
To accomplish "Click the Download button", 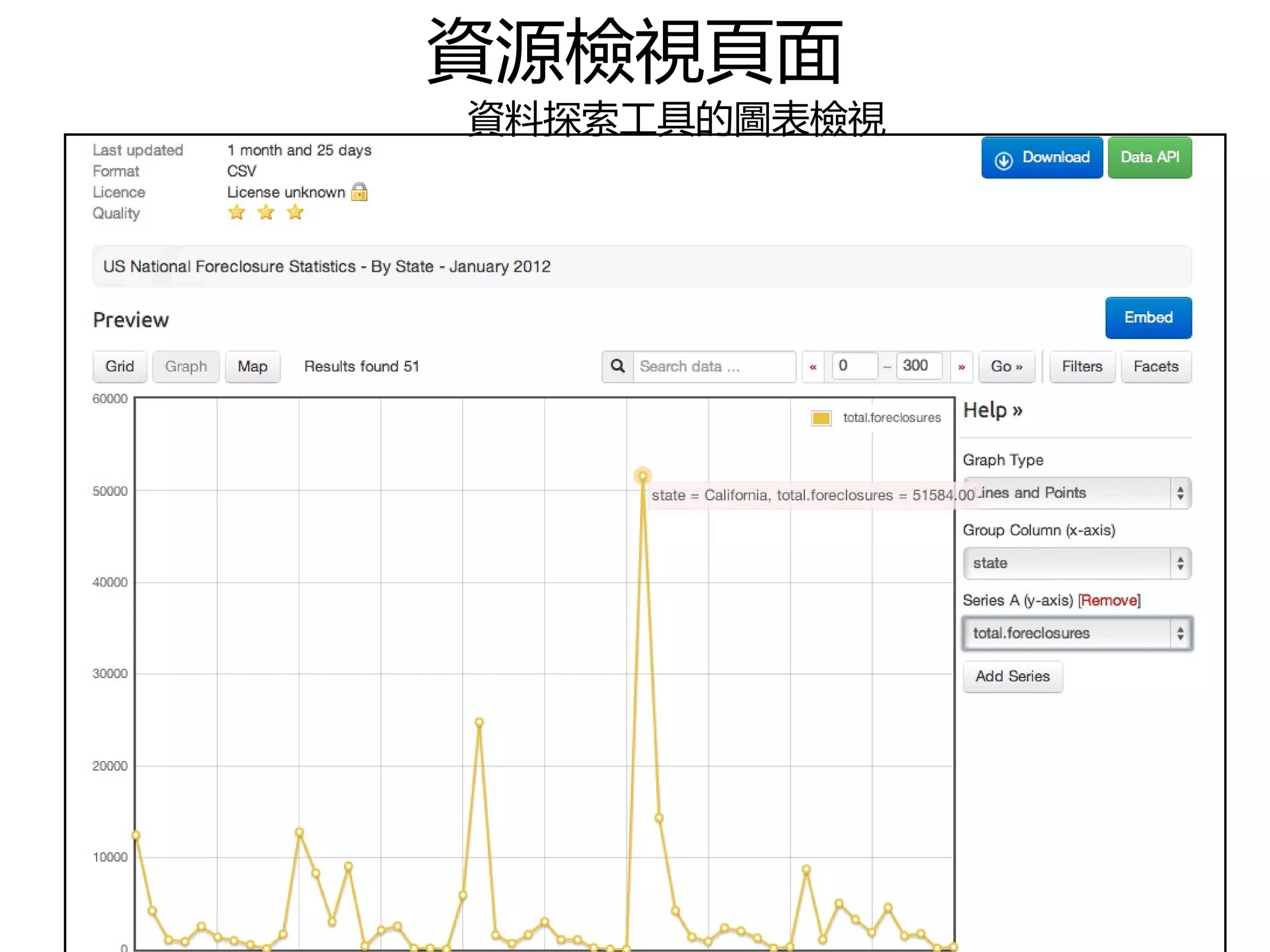I will tap(1042, 157).
